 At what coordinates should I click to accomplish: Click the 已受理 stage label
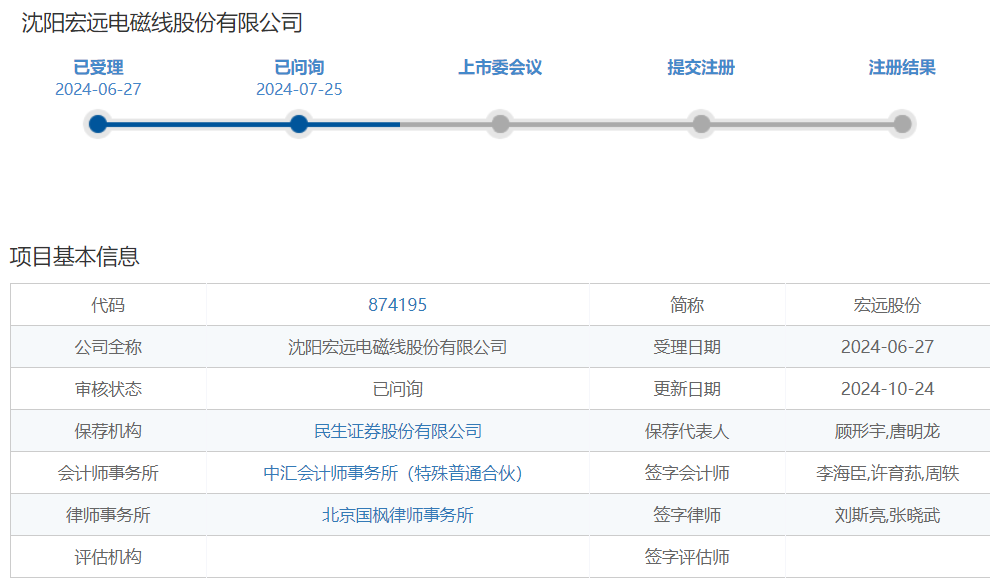pos(98,68)
